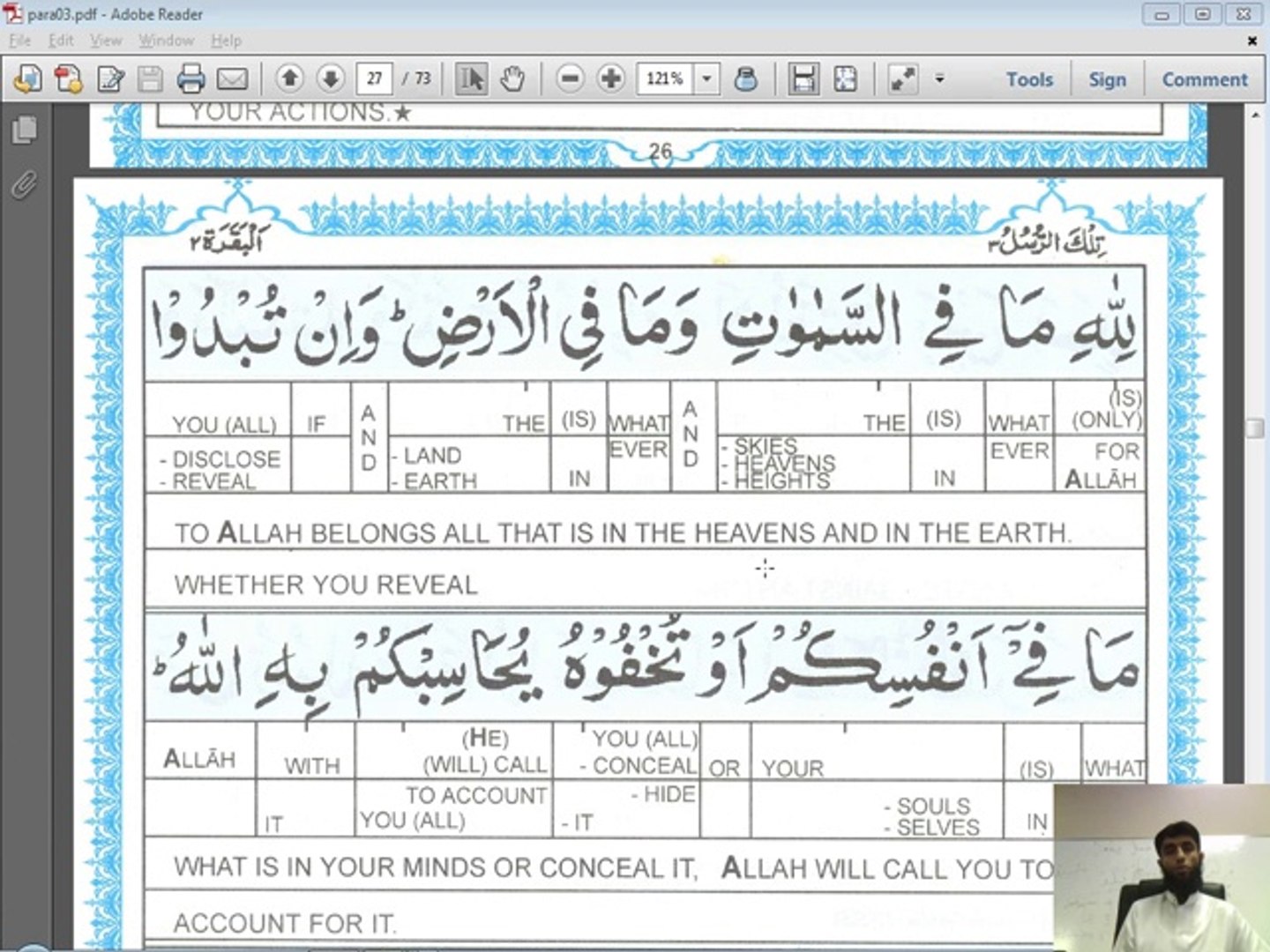The image size is (1270, 952).
Task: Open the Window menu
Action: point(166,41)
